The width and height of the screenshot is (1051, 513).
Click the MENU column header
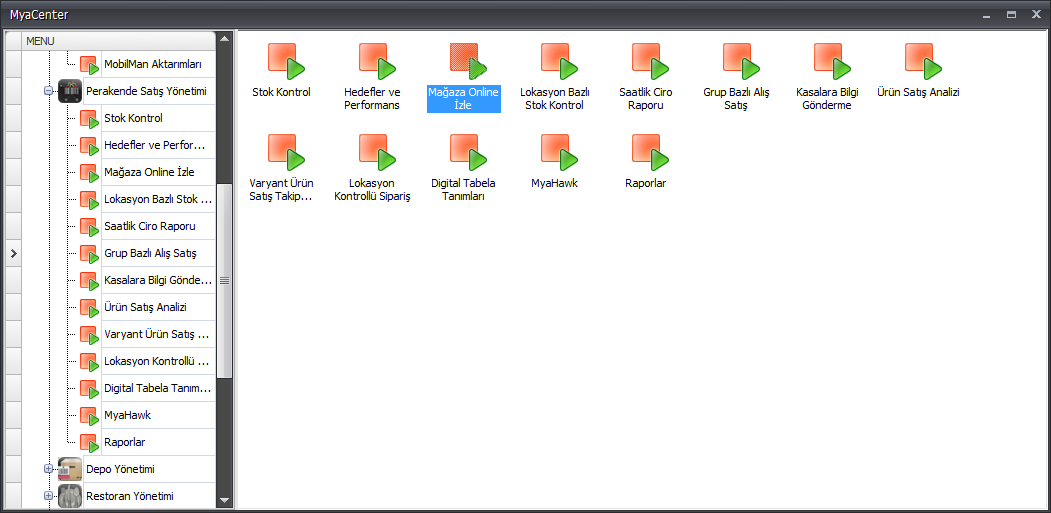point(119,41)
